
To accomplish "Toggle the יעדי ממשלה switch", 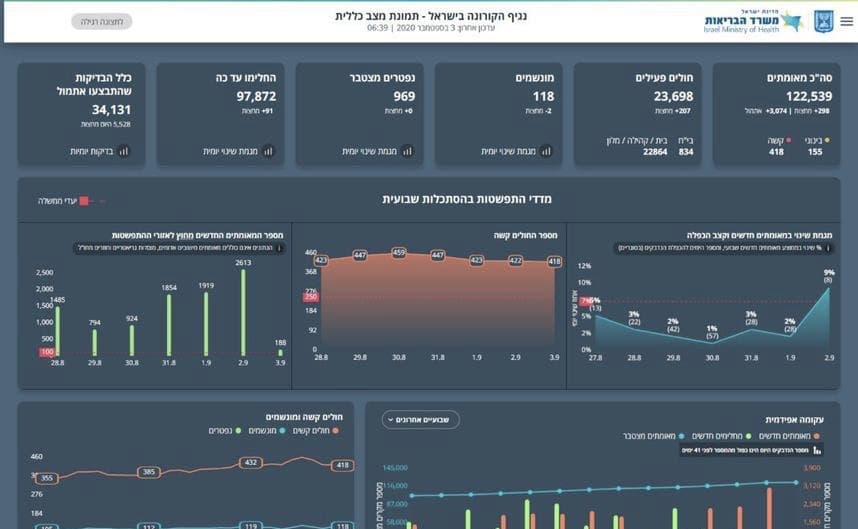I will click(94, 201).
